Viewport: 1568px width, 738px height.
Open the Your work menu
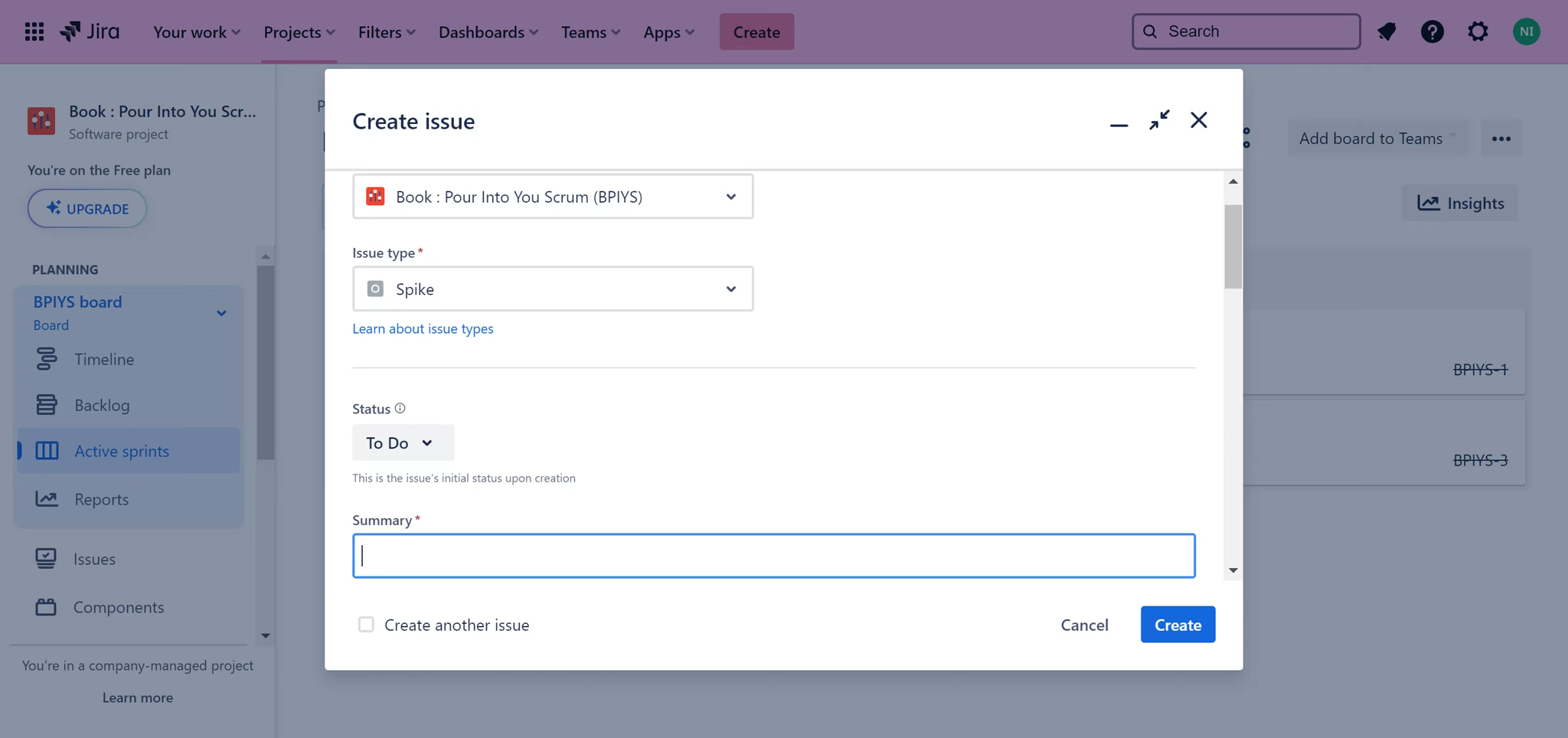[197, 32]
